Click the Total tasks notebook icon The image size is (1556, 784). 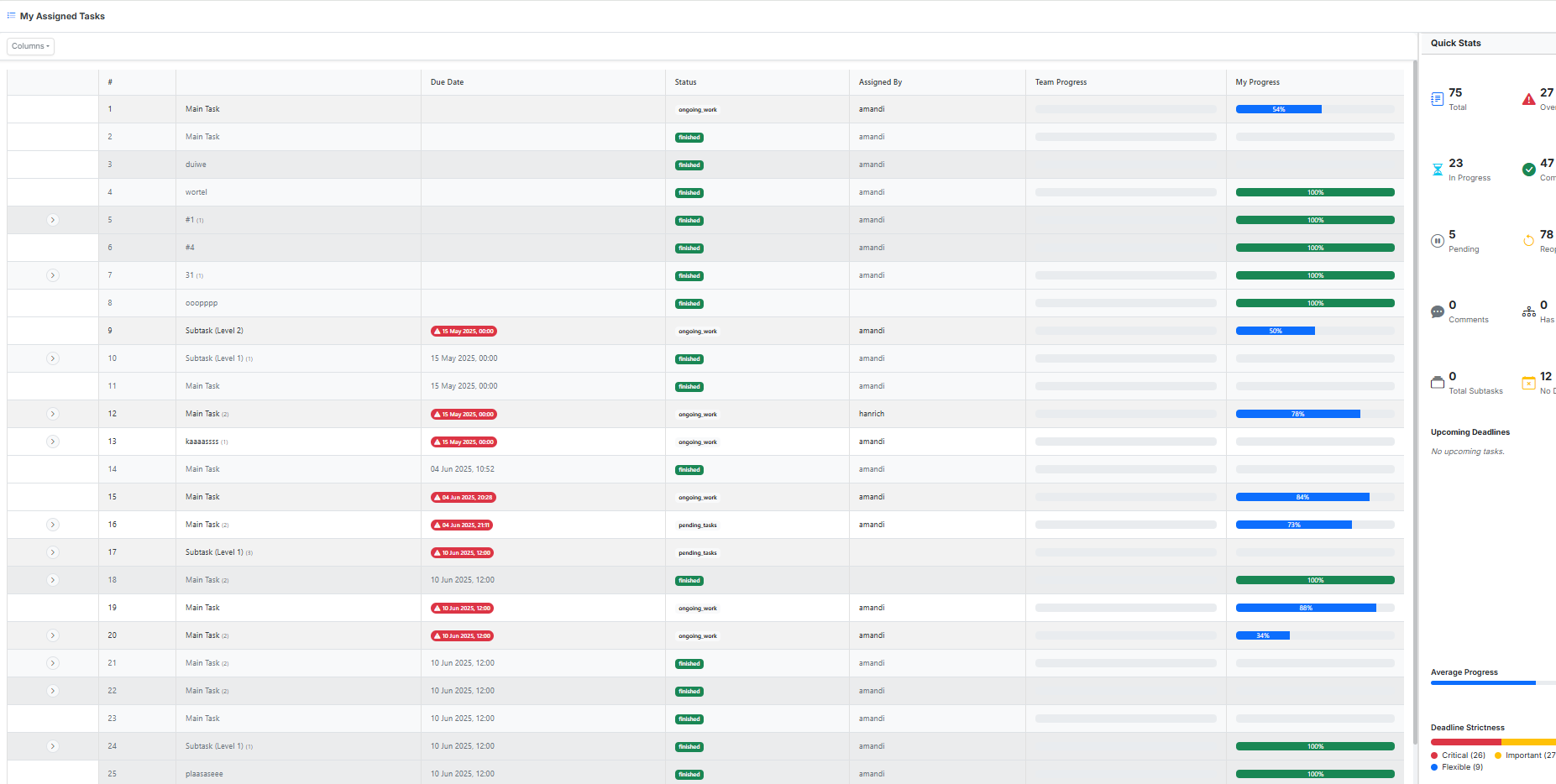point(1437,99)
